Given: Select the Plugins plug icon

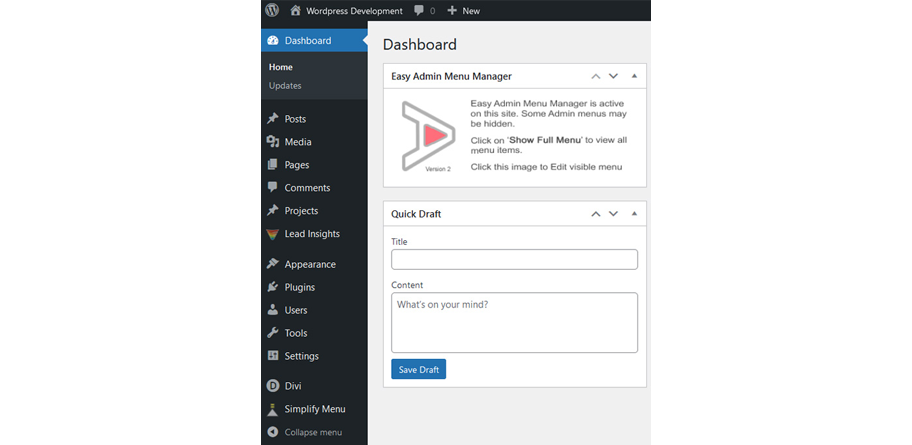Looking at the screenshot, I should [272, 287].
